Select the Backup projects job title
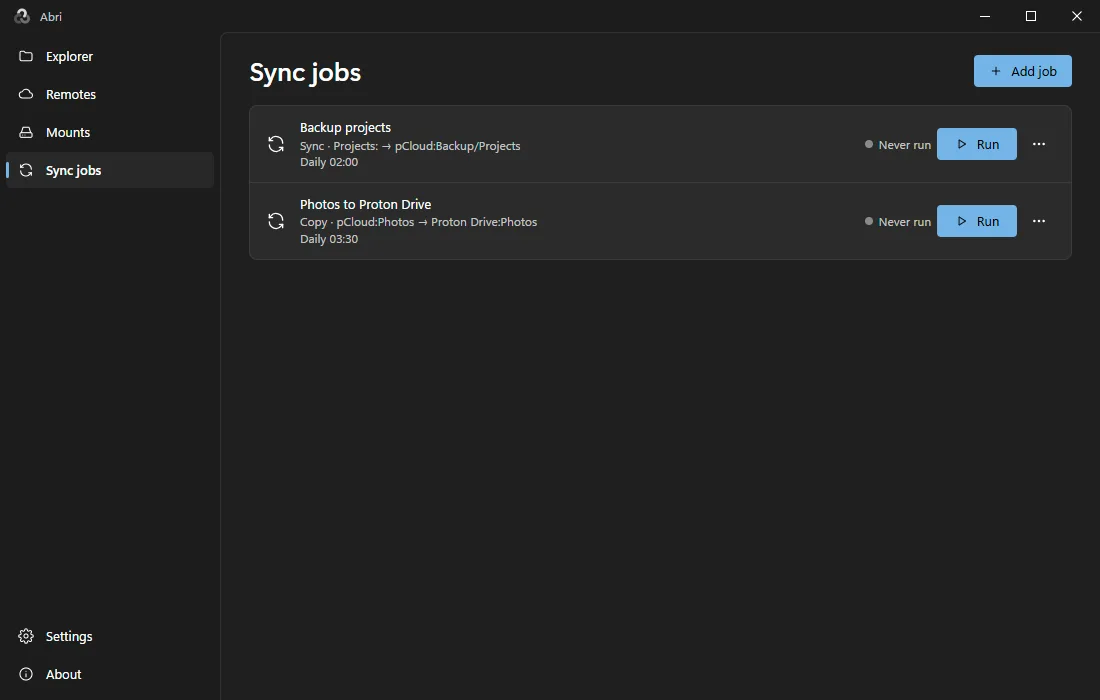 click(345, 128)
